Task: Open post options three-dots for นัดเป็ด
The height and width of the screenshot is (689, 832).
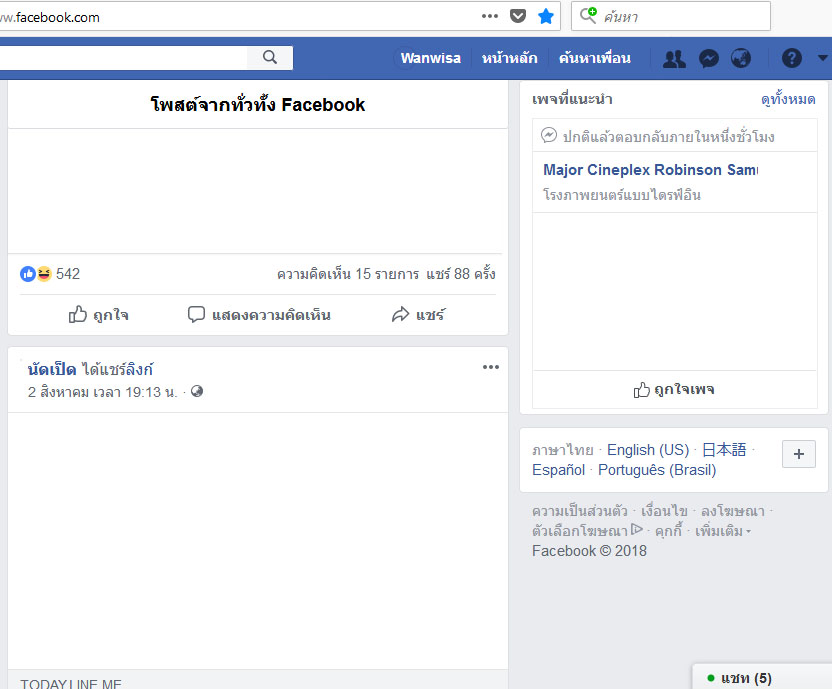Action: coord(491,367)
